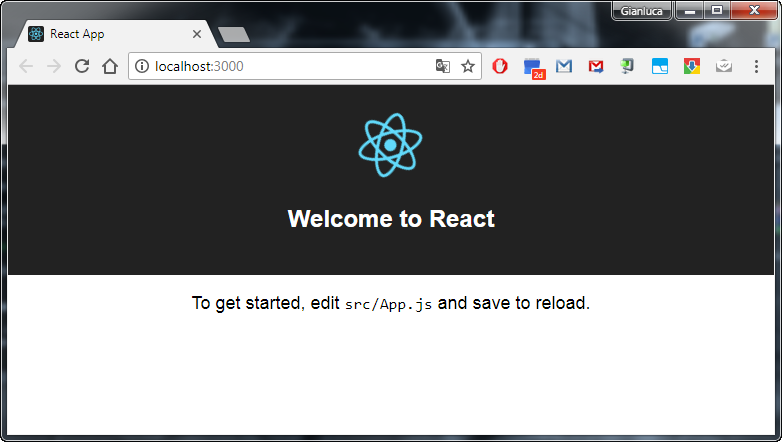Click the localhost:3000 address bar
This screenshot has height=442, width=782.
[290, 66]
